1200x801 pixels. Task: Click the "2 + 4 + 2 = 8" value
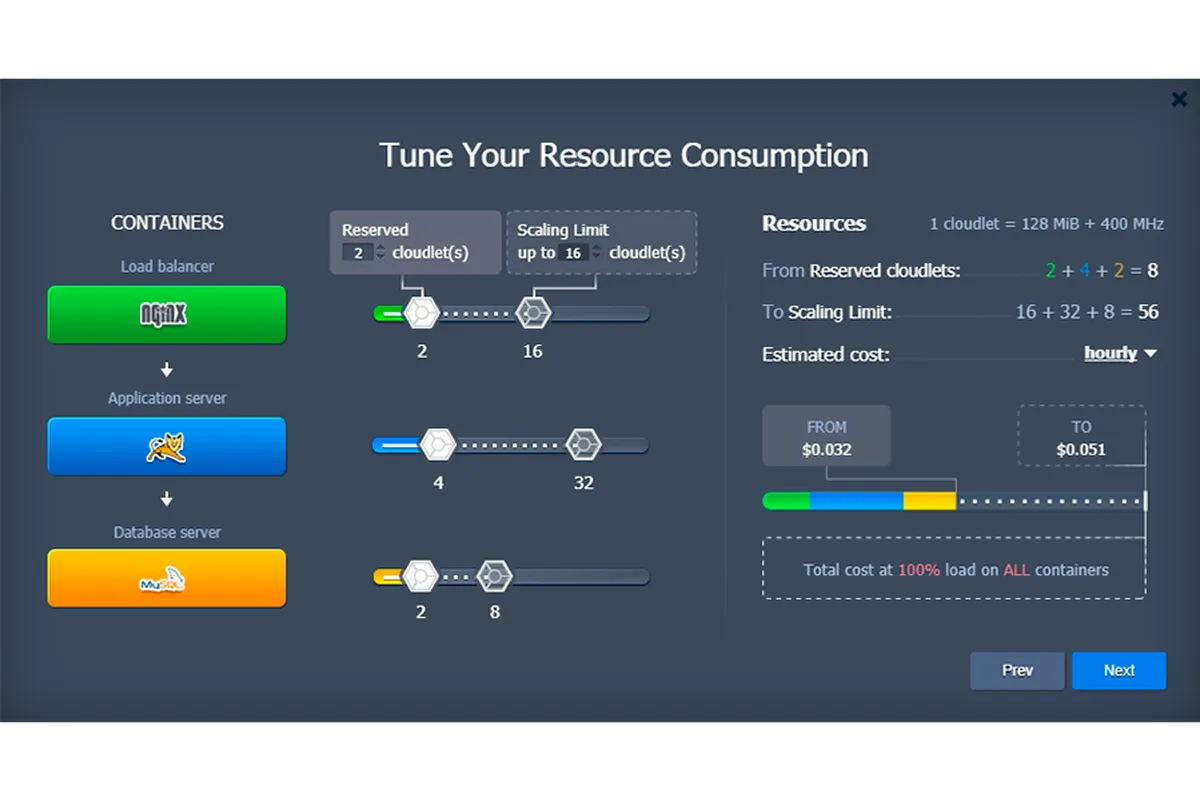1102,270
